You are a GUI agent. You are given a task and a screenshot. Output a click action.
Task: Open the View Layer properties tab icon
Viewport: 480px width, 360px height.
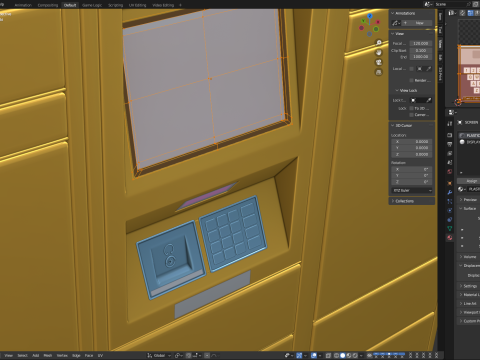click(450, 153)
